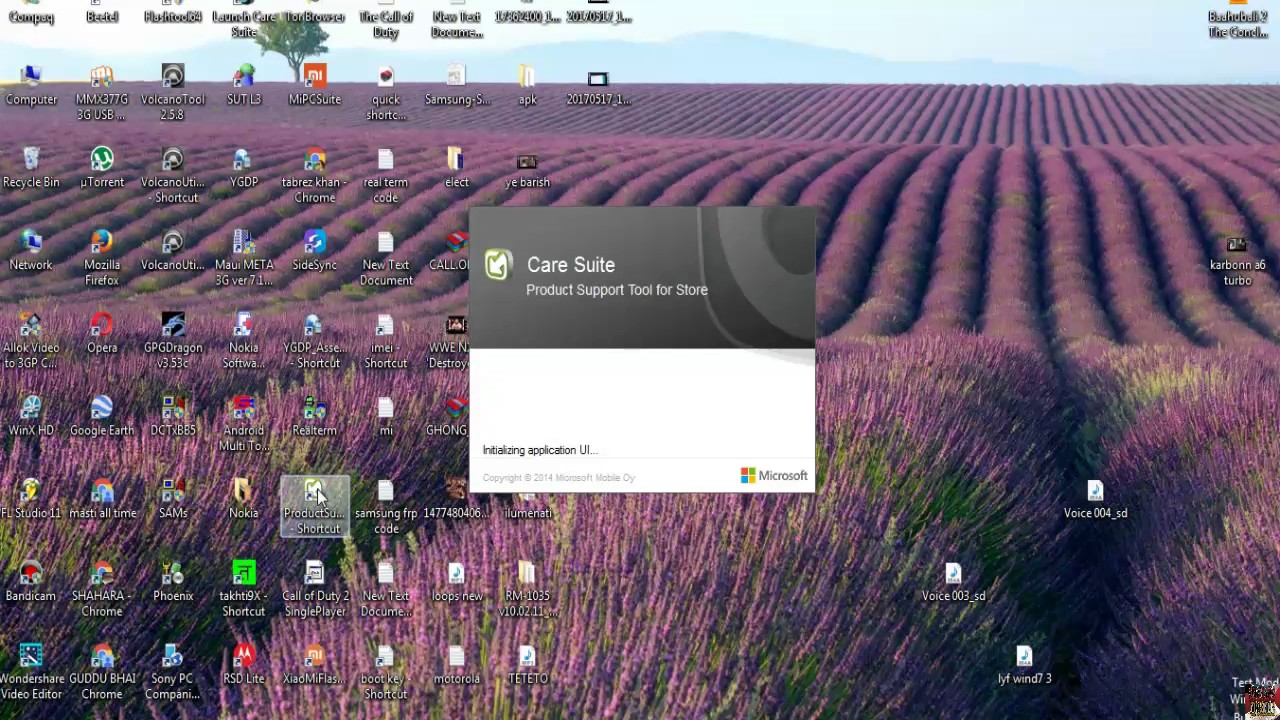
Task: Open the real term code file
Action: click(x=386, y=176)
